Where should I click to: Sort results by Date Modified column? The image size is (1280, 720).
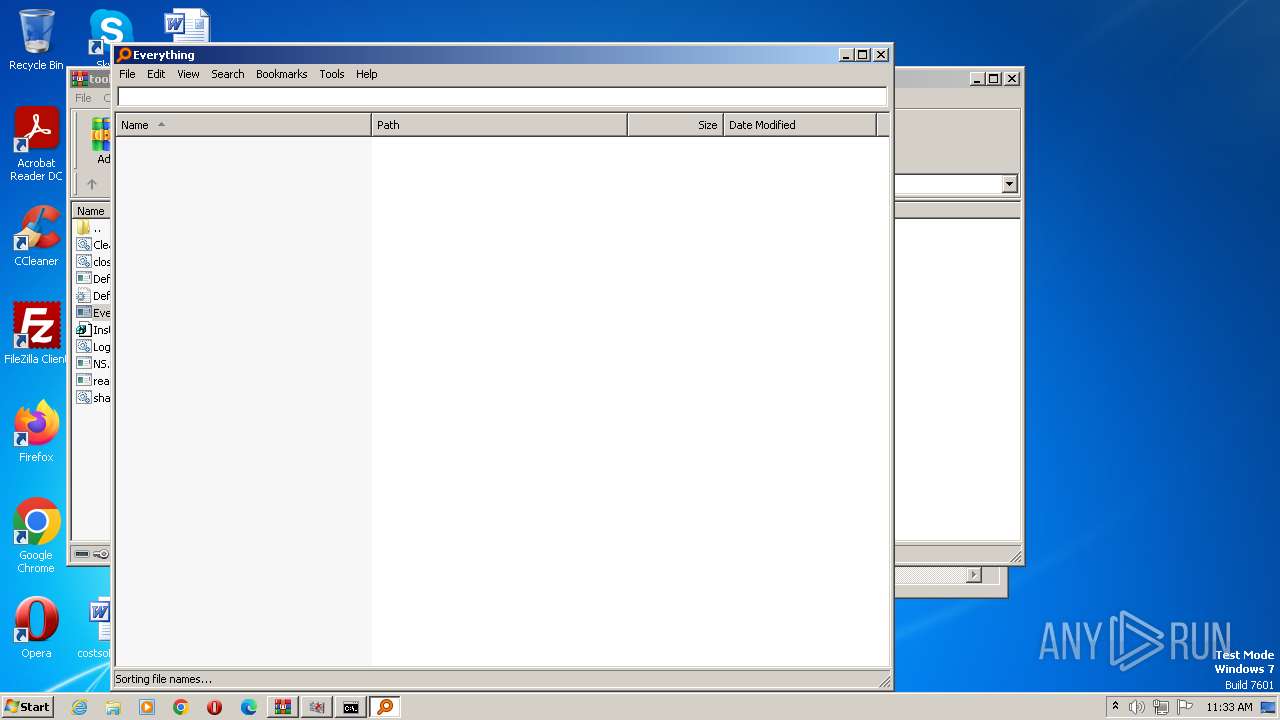pyautogui.click(x=800, y=125)
